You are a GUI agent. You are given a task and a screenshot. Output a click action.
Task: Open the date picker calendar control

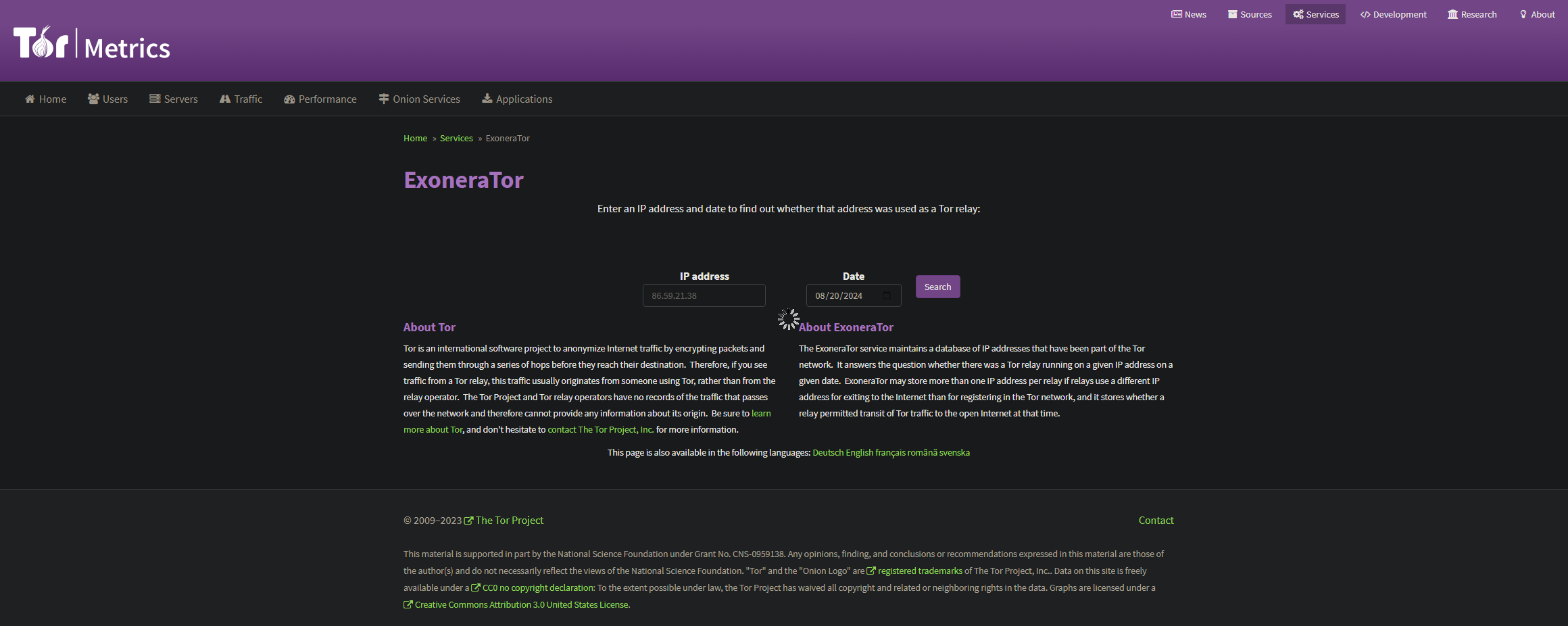[887, 295]
